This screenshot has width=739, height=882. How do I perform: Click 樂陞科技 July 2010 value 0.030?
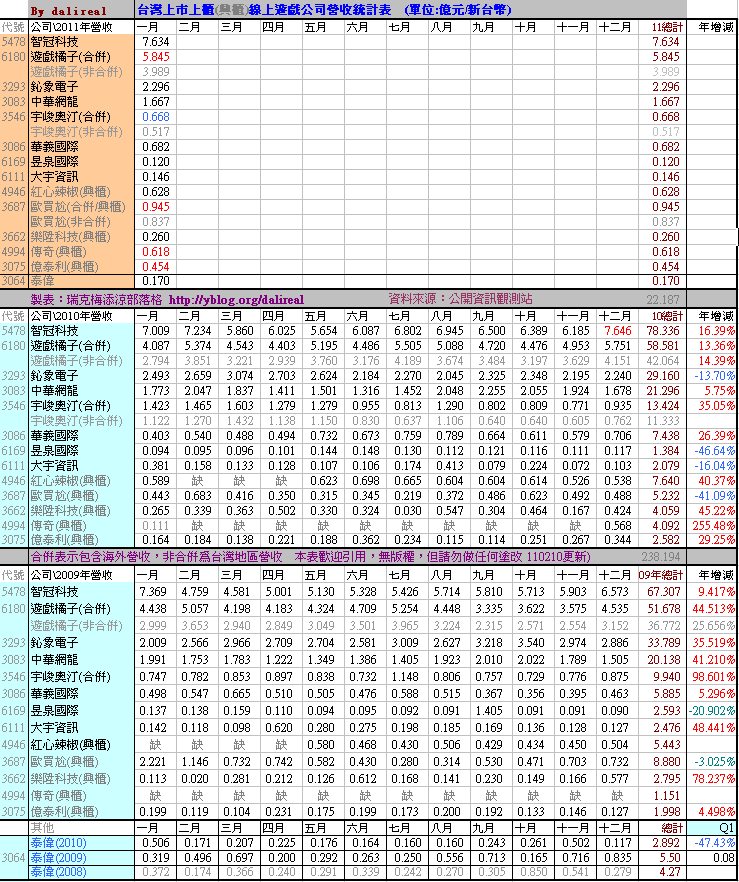[x=408, y=511]
